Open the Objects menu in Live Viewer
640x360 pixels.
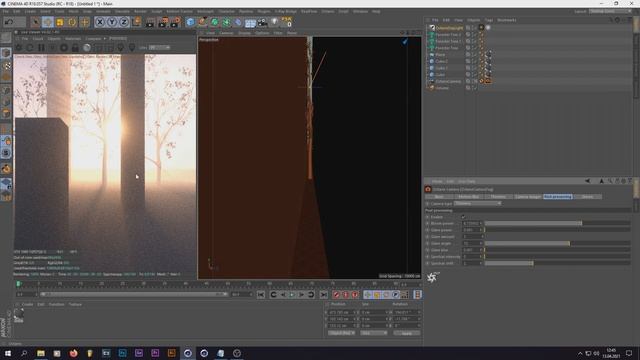coord(54,39)
